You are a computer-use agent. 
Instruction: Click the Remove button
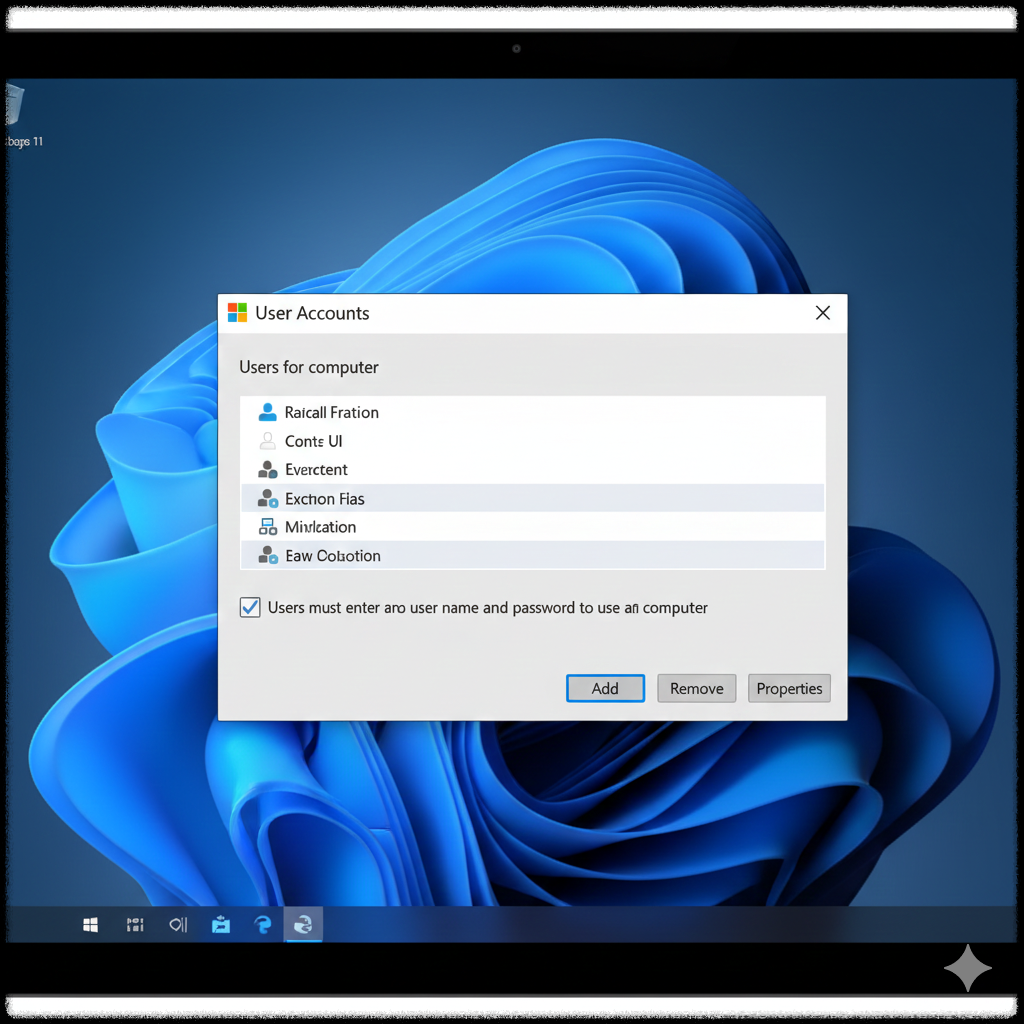[x=697, y=688]
